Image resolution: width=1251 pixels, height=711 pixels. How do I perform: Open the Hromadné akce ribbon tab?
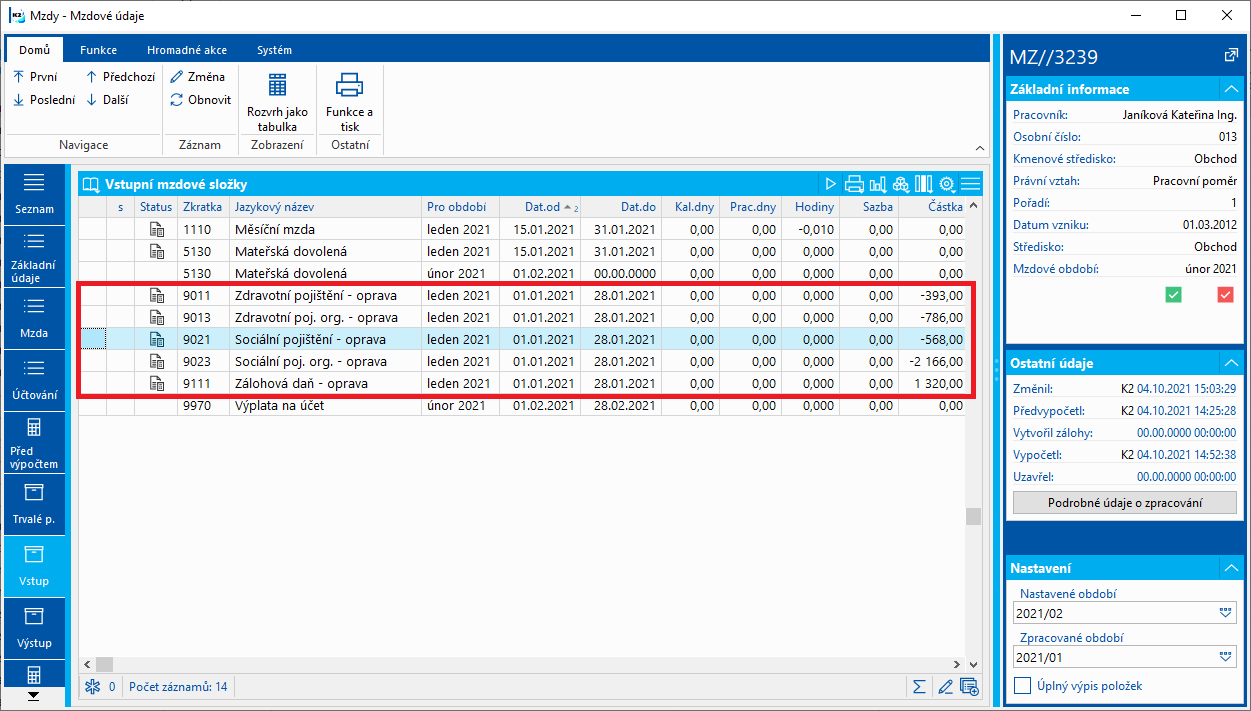[187, 50]
